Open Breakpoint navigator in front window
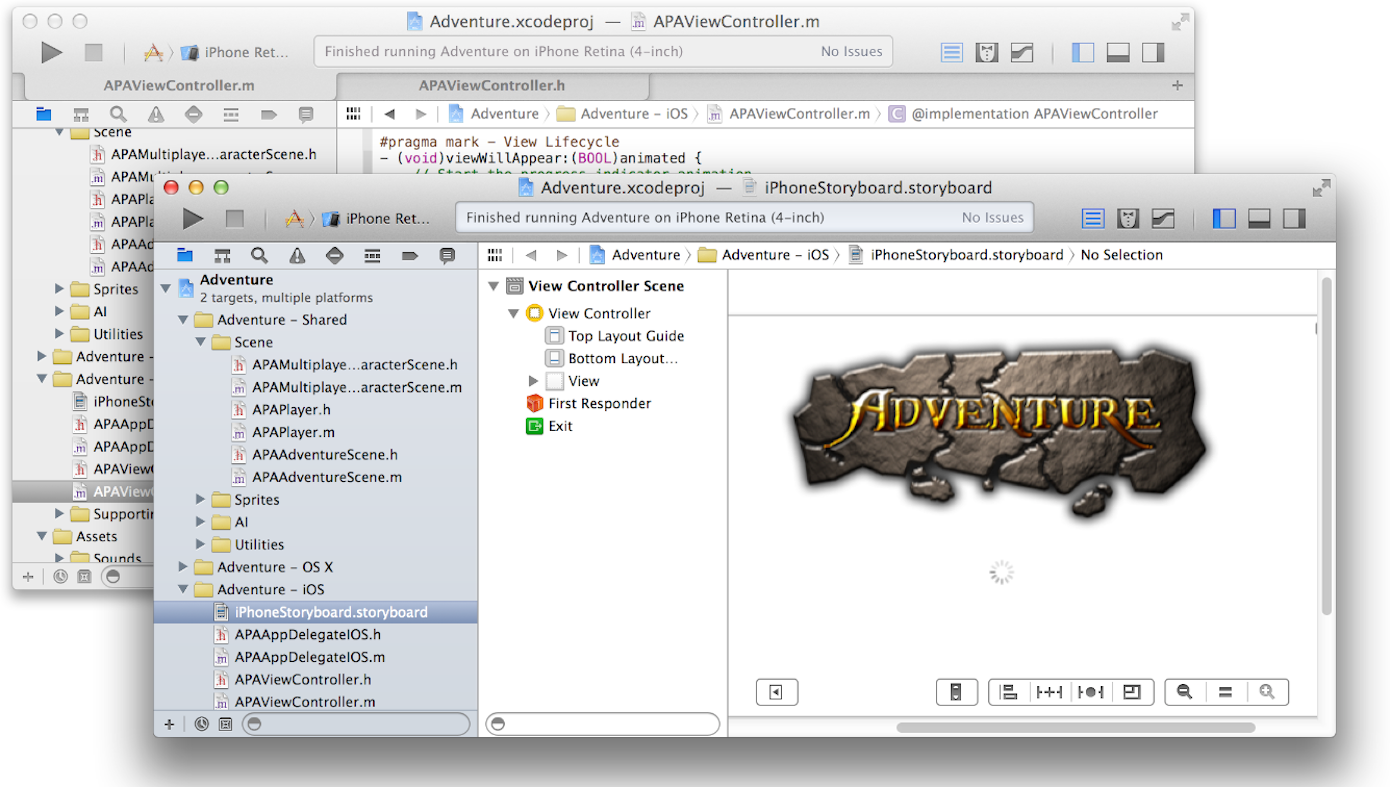Image resolution: width=1390 pixels, height=787 pixels. tap(410, 256)
